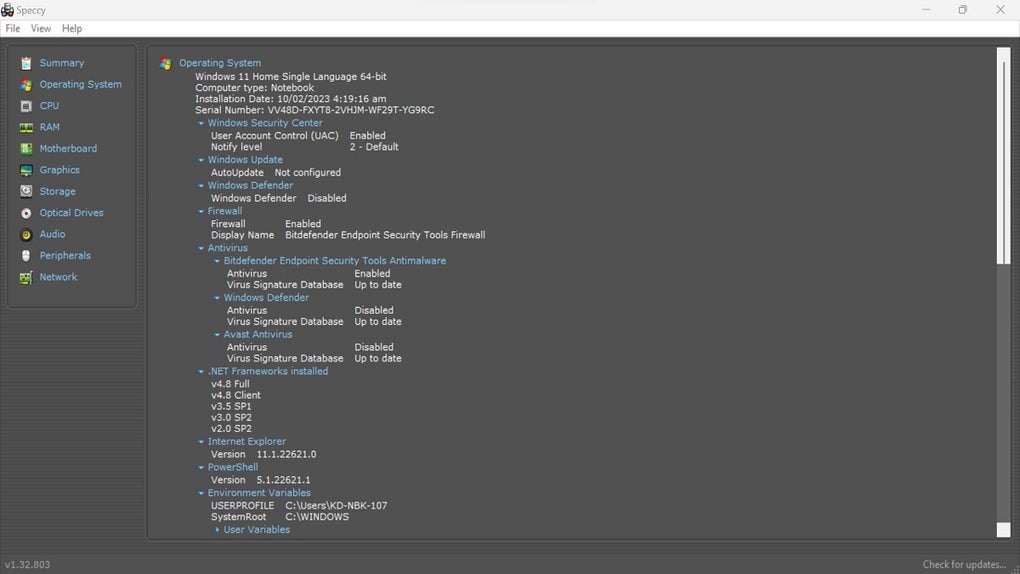Screen dimensions: 1020x574
Task: Click the vertical scrollbar thumb
Action: (1004, 163)
